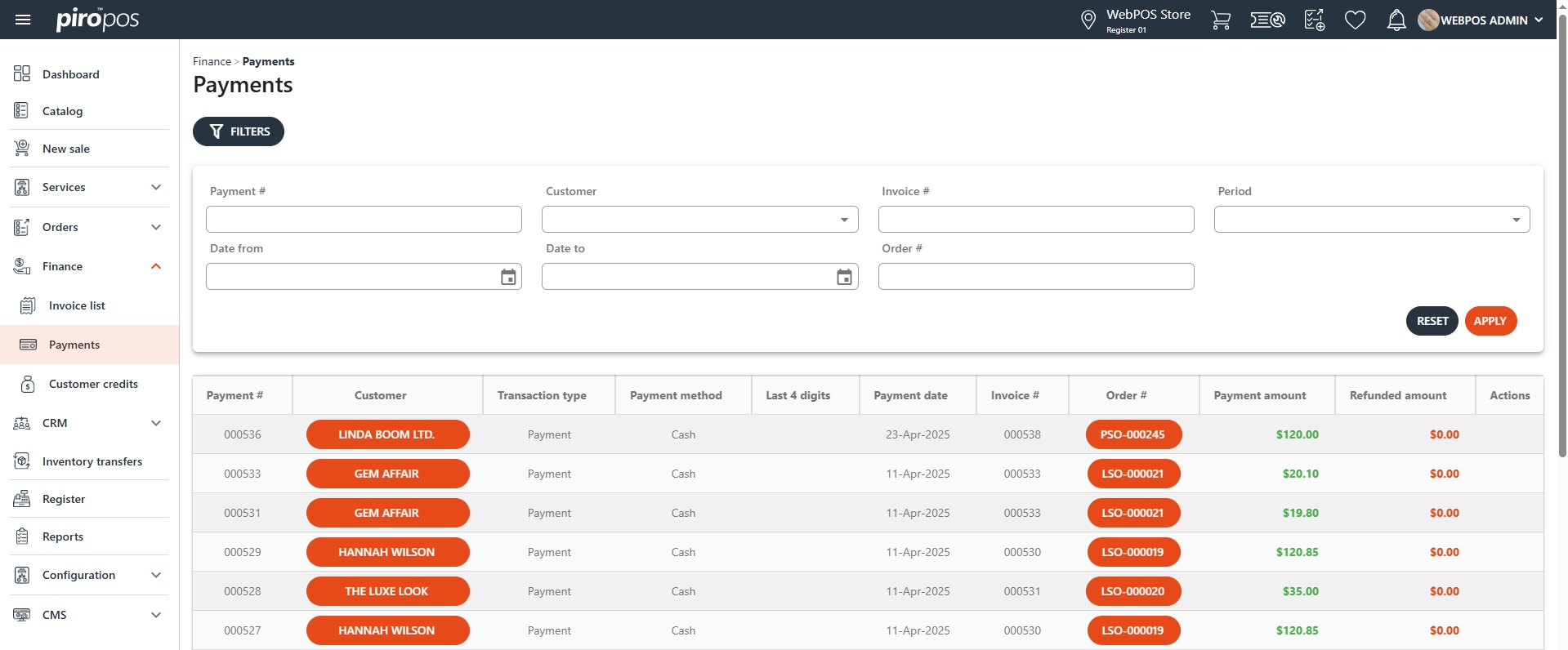Click the Payment # filter input field

[364, 220]
